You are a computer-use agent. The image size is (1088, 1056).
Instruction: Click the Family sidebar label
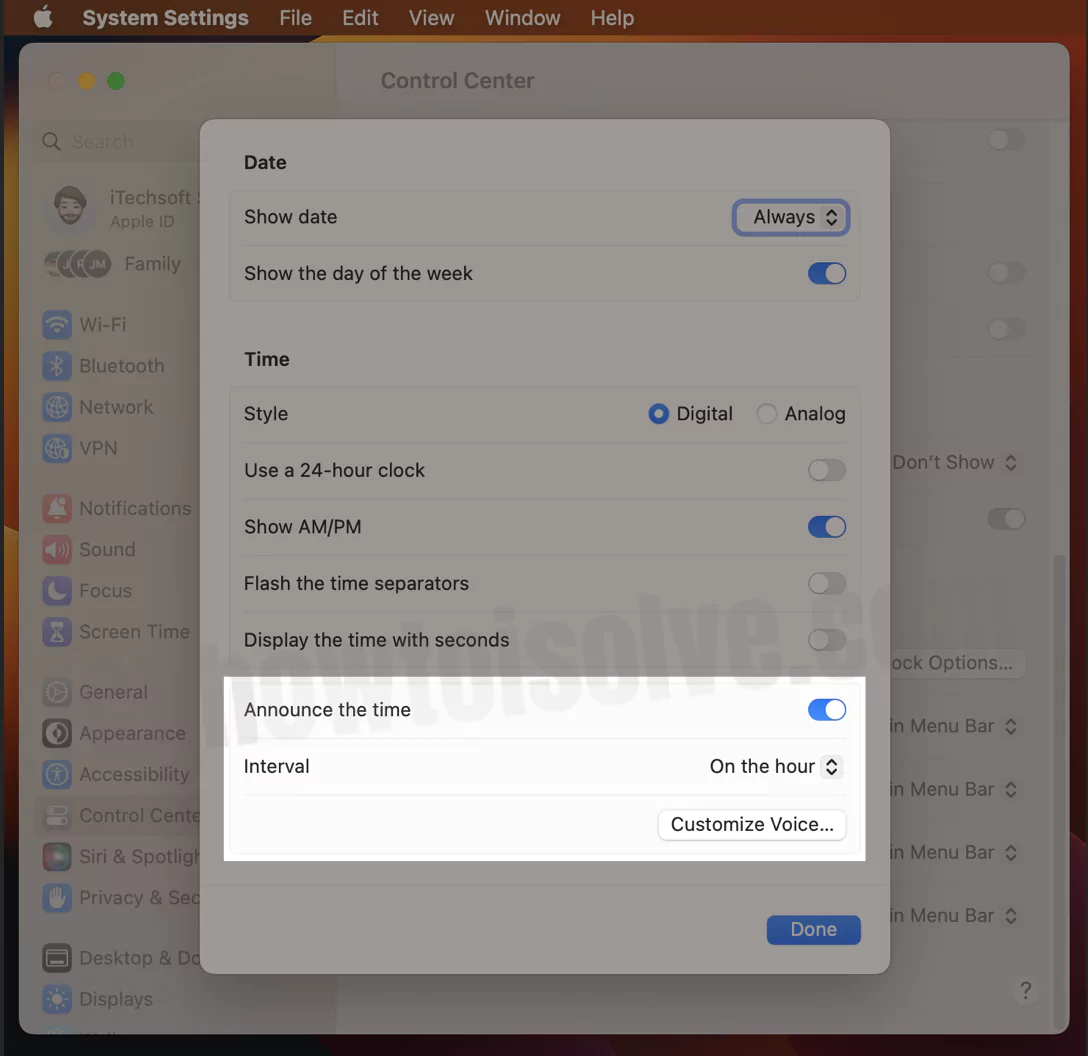coord(153,264)
